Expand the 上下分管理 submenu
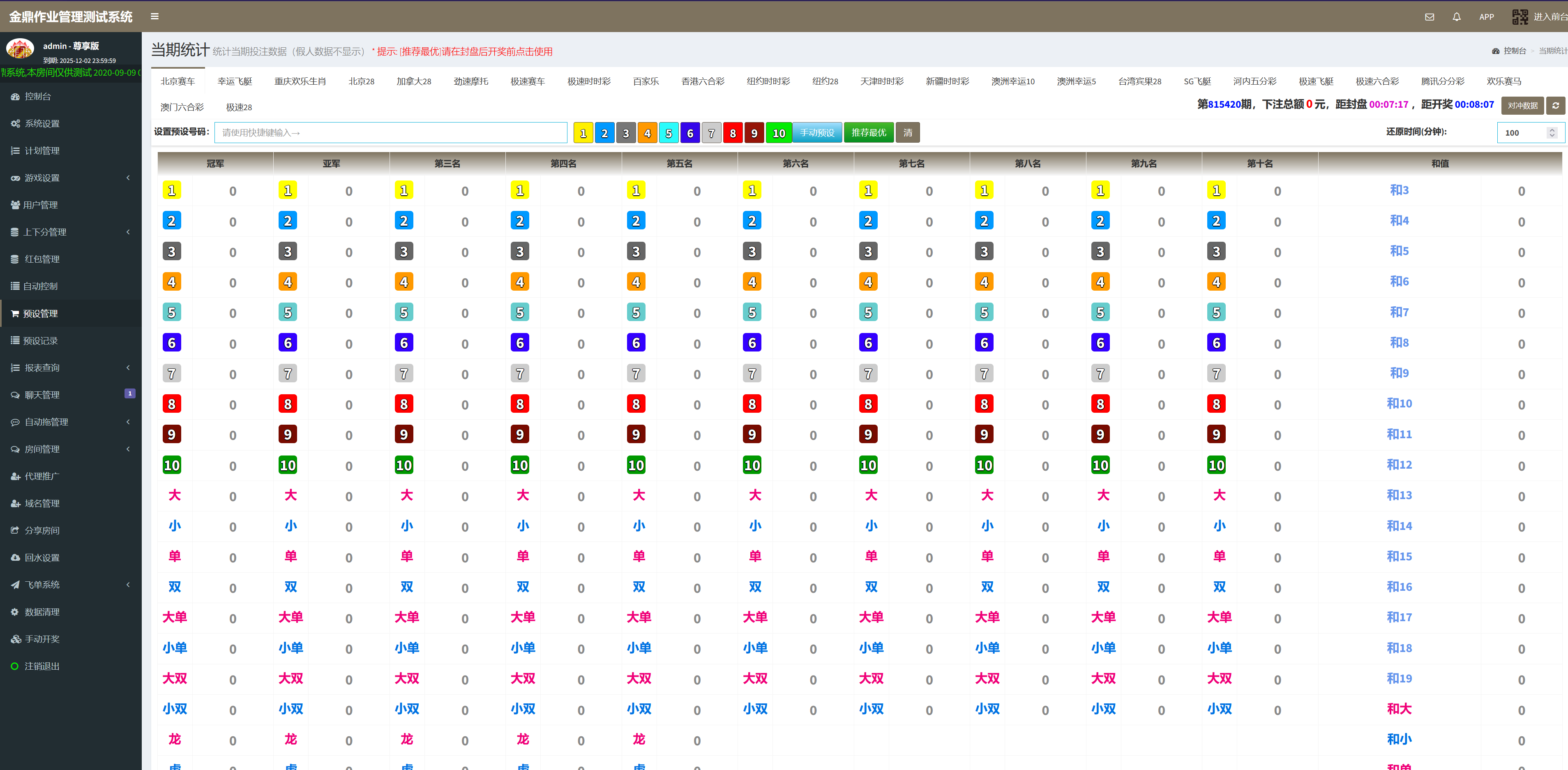 click(x=71, y=232)
